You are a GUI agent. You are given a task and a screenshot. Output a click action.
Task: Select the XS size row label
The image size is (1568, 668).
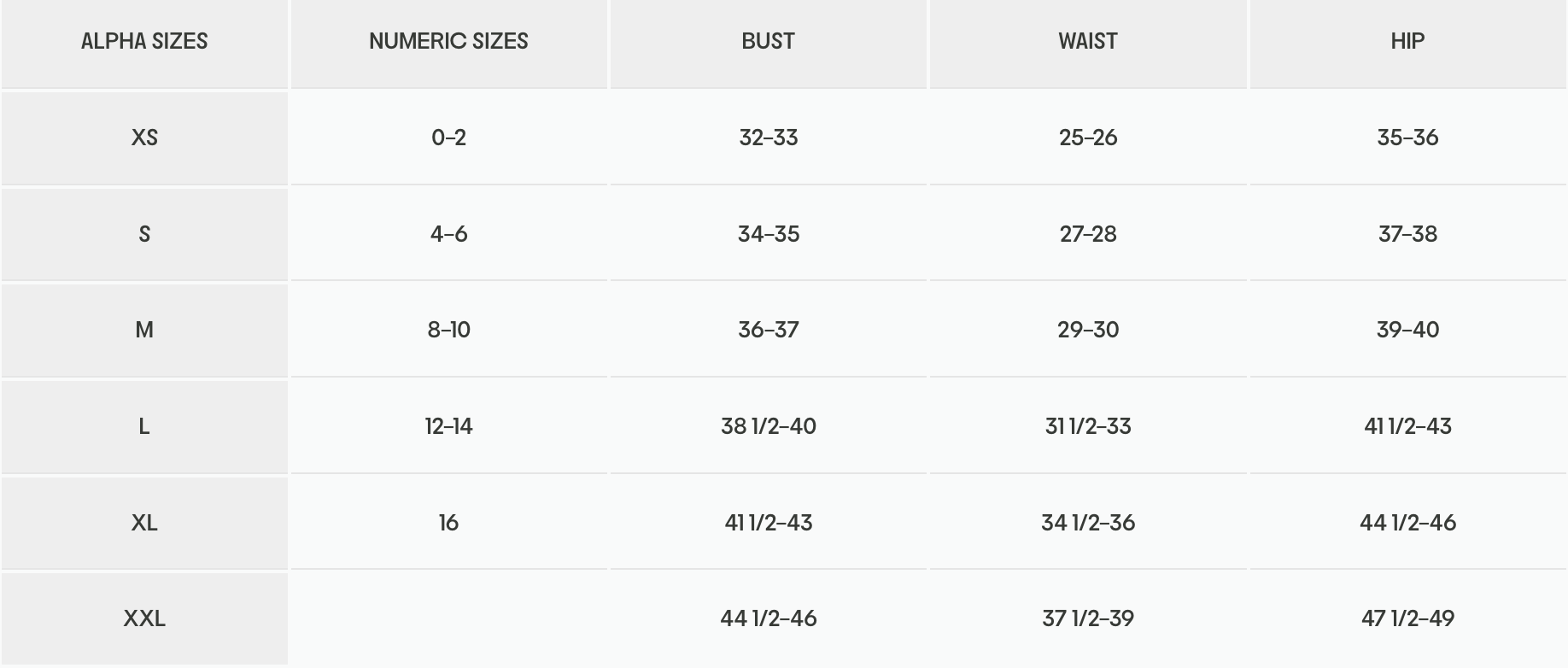pos(144,138)
